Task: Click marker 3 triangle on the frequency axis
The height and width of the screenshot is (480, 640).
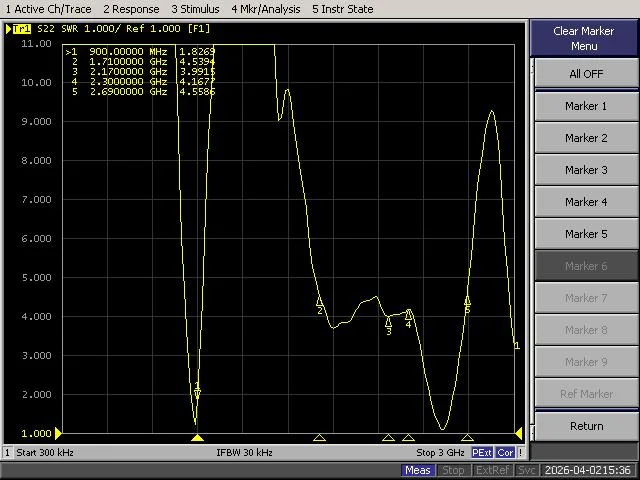Action: pyautogui.click(x=388, y=438)
